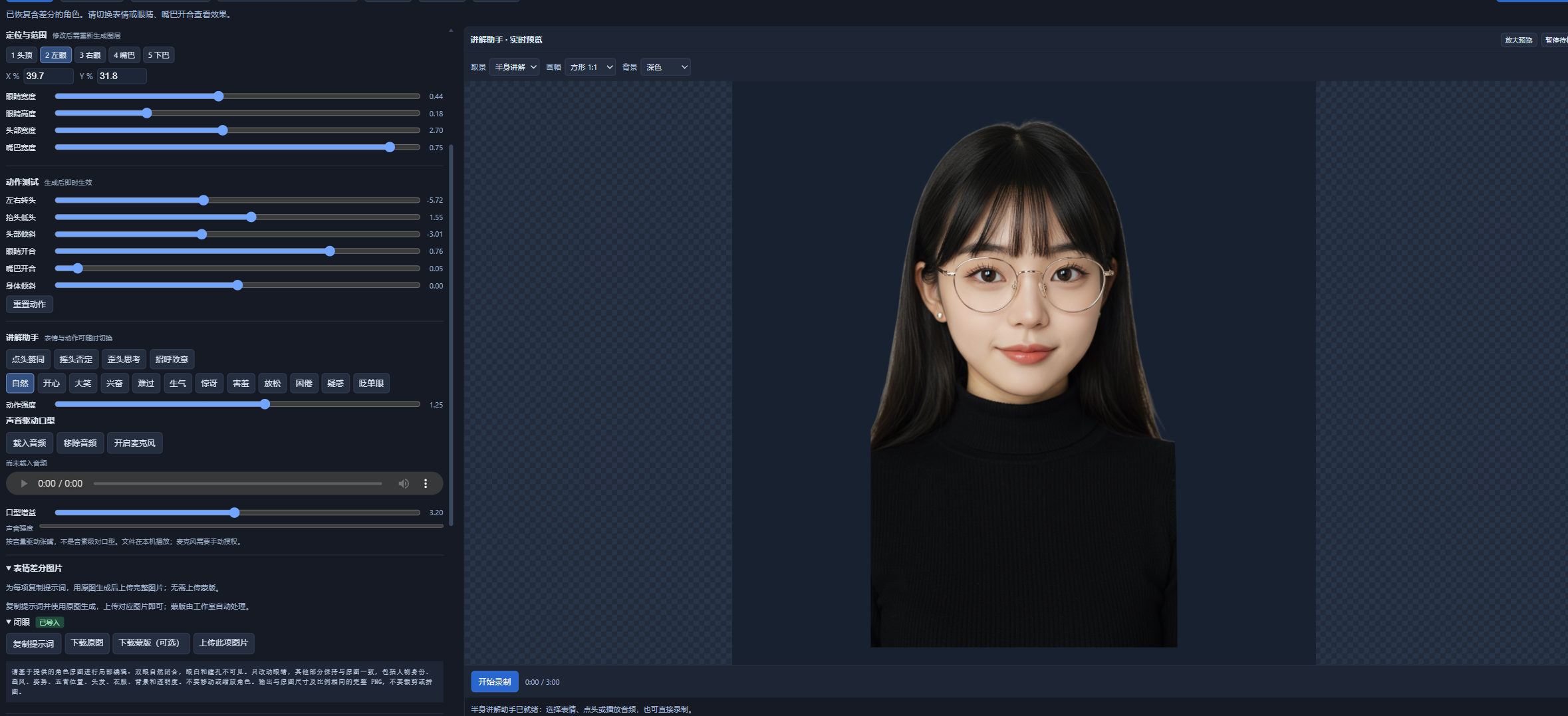
Task: Select the 开心 expression
Action: pyautogui.click(x=51, y=384)
